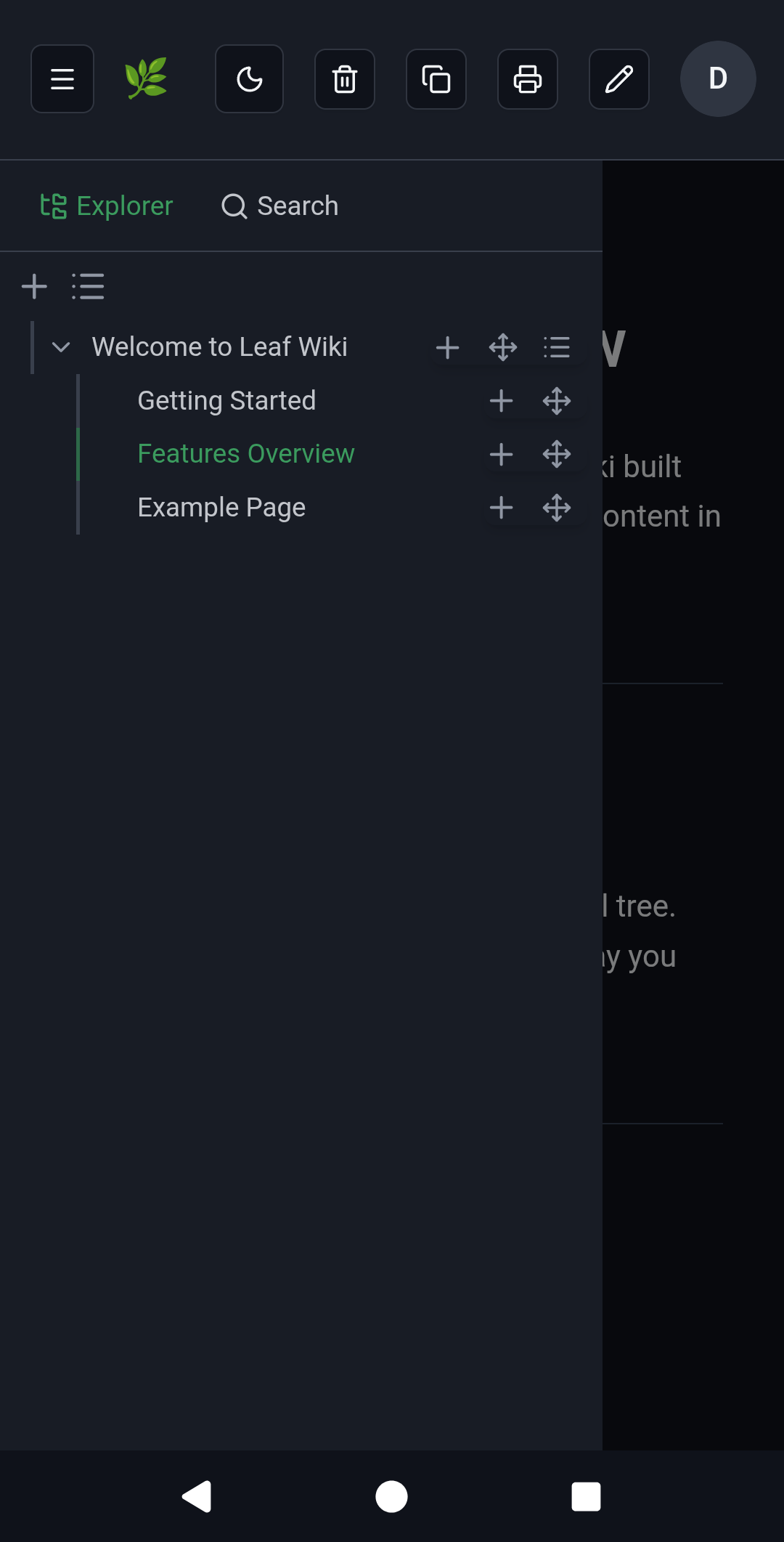Copy page using duplicate icon

436,79
